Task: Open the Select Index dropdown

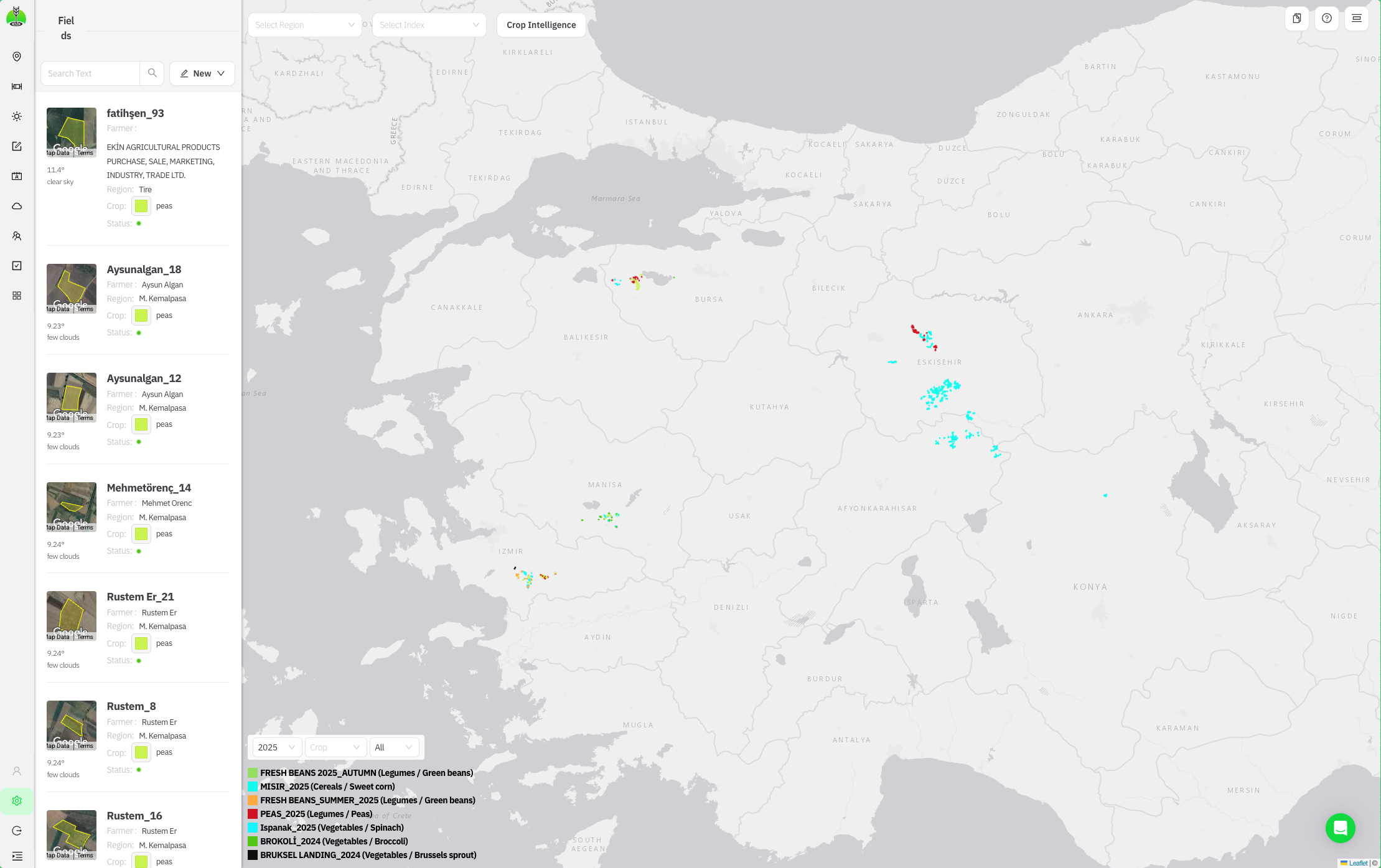Action: click(x=429, y=25)
